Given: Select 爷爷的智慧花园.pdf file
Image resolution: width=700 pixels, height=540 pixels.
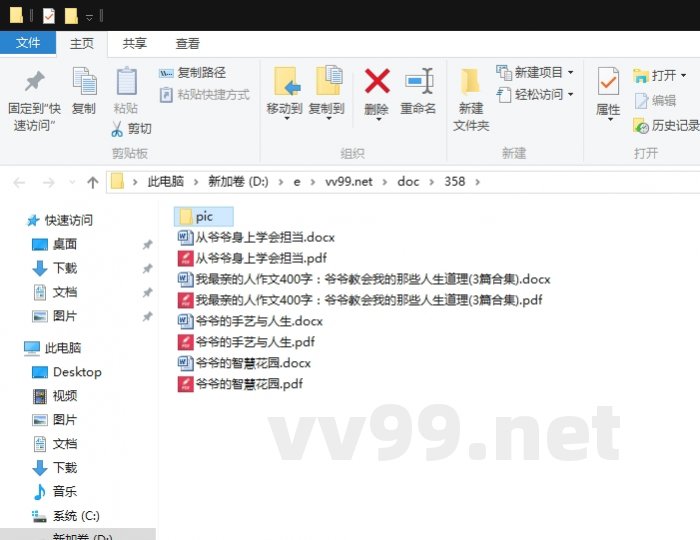Looking at the screenshot, I should (x=240, y=384).
